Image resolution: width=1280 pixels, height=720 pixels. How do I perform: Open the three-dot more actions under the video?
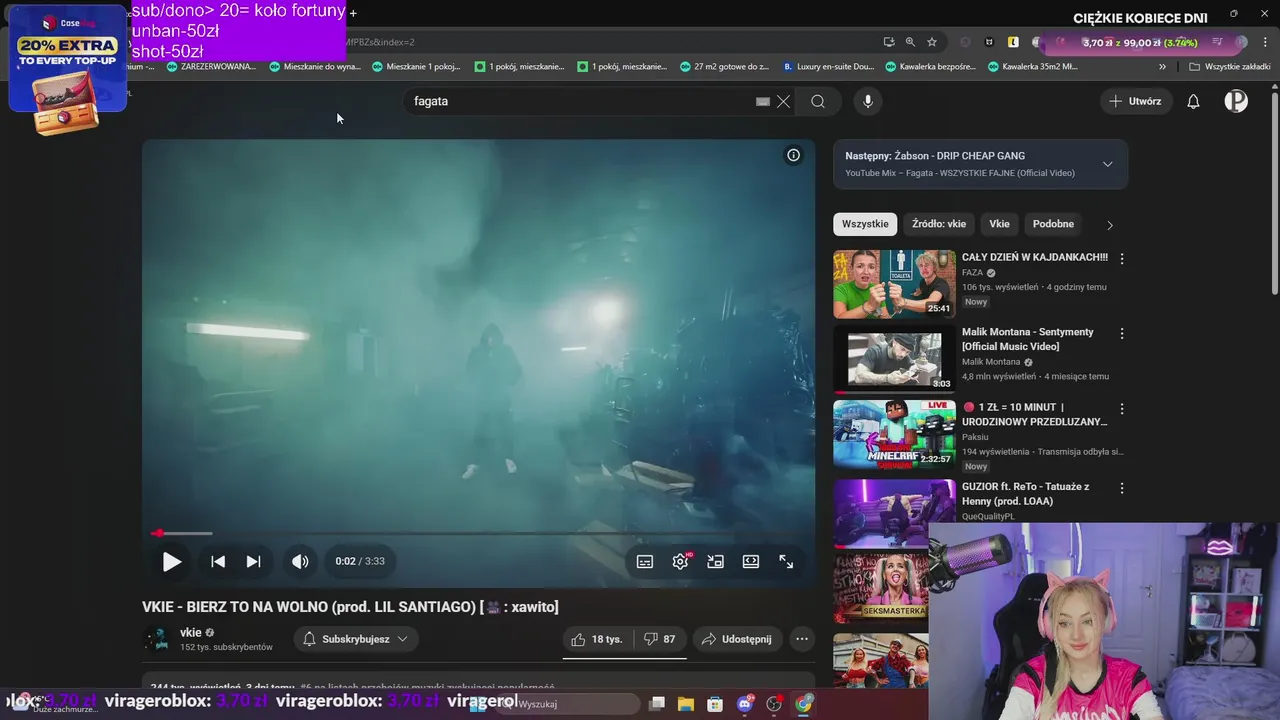[x=802, y=639]
